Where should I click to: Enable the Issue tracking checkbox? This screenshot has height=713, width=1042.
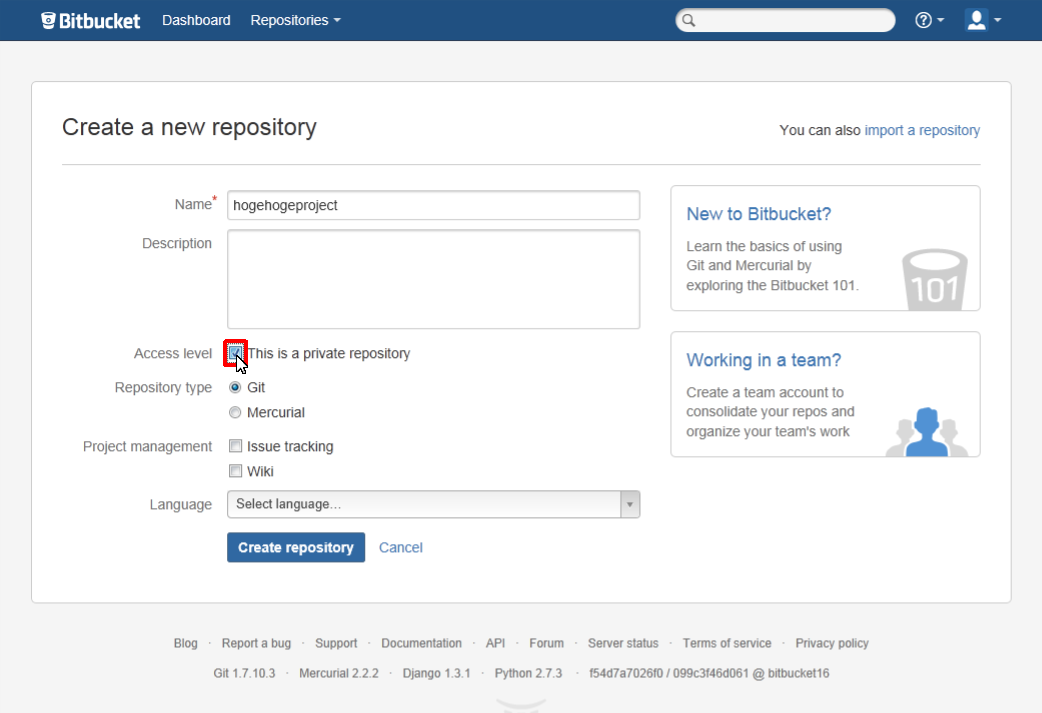[235, 446]
